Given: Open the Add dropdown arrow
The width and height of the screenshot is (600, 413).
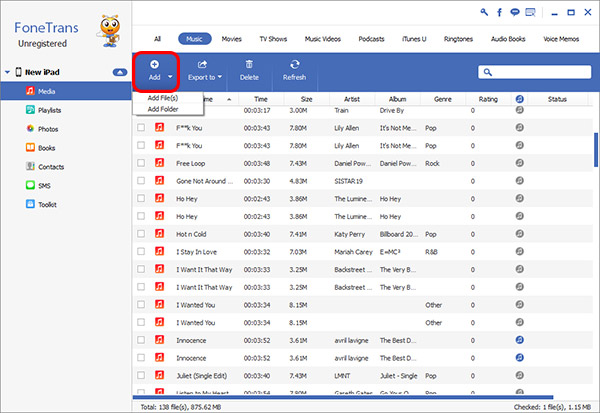Looking at the screenshot, I should (170, 76).
